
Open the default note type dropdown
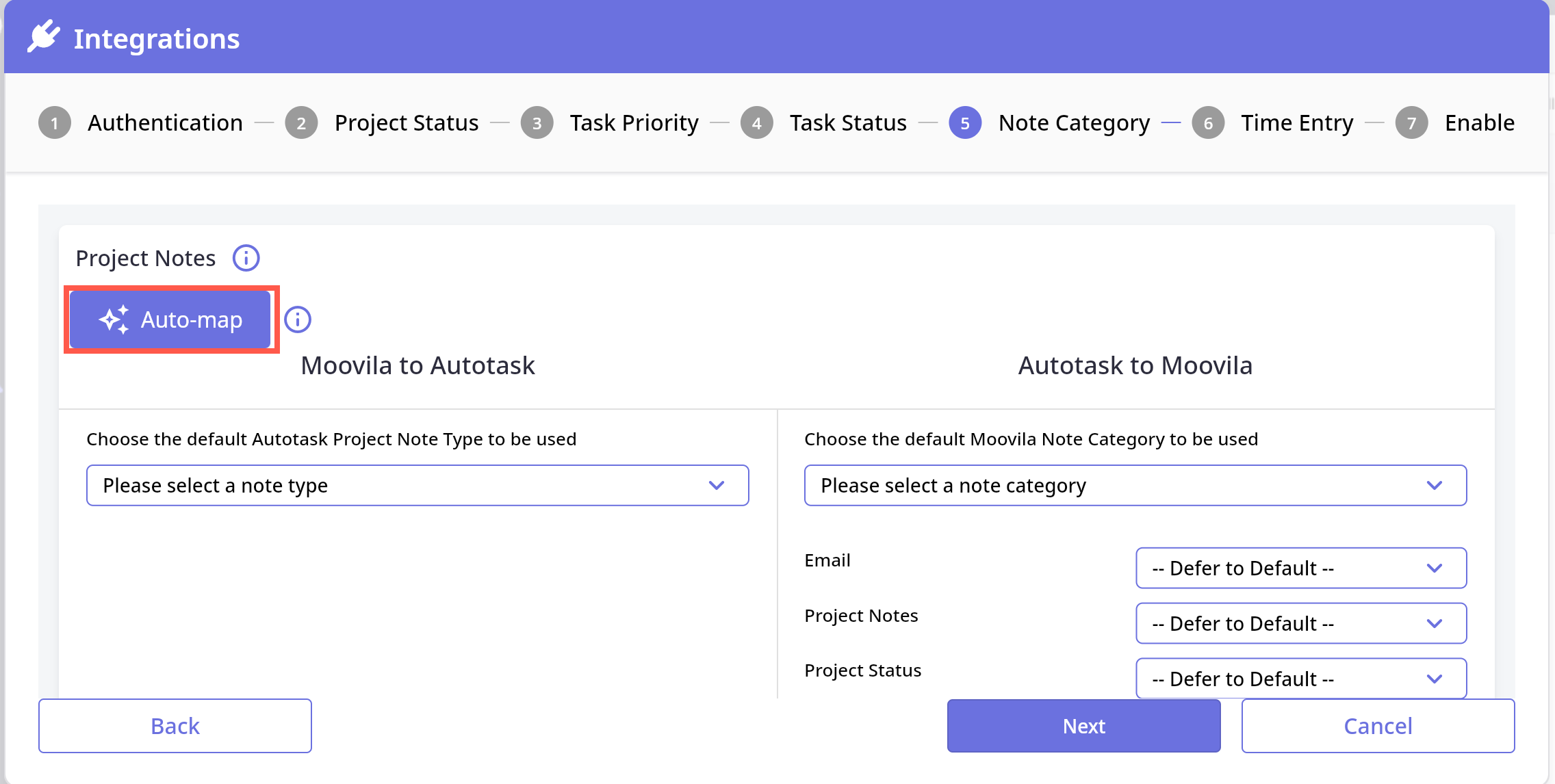point(417,486)
